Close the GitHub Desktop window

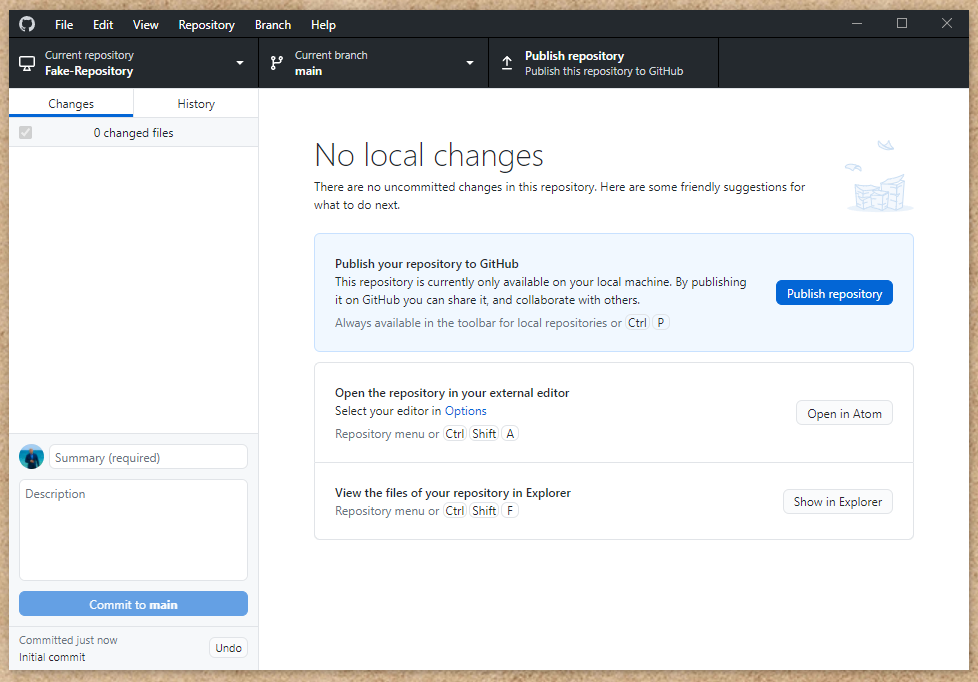(x=947, y=24)
